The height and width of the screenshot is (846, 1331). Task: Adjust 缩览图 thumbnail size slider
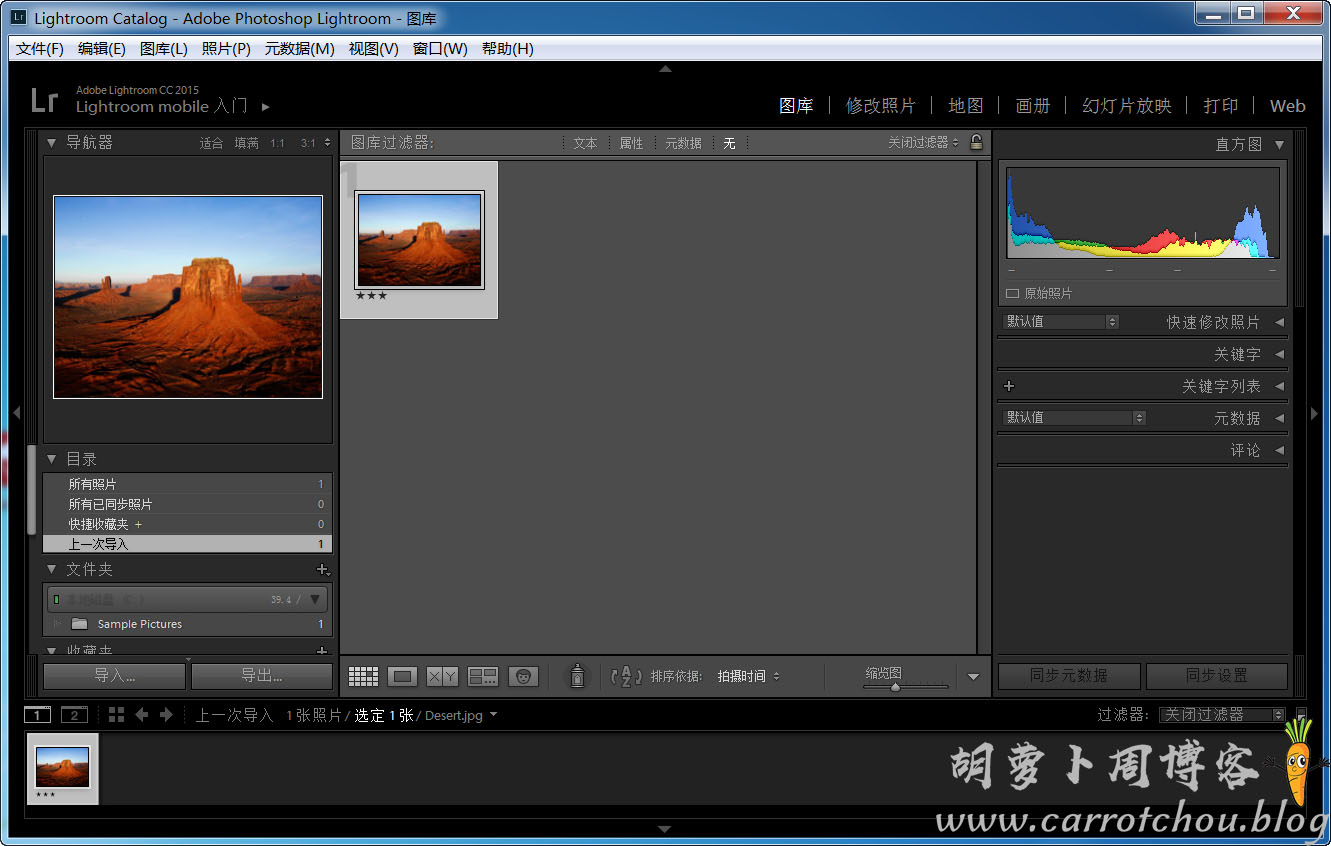tap(896, 686)
